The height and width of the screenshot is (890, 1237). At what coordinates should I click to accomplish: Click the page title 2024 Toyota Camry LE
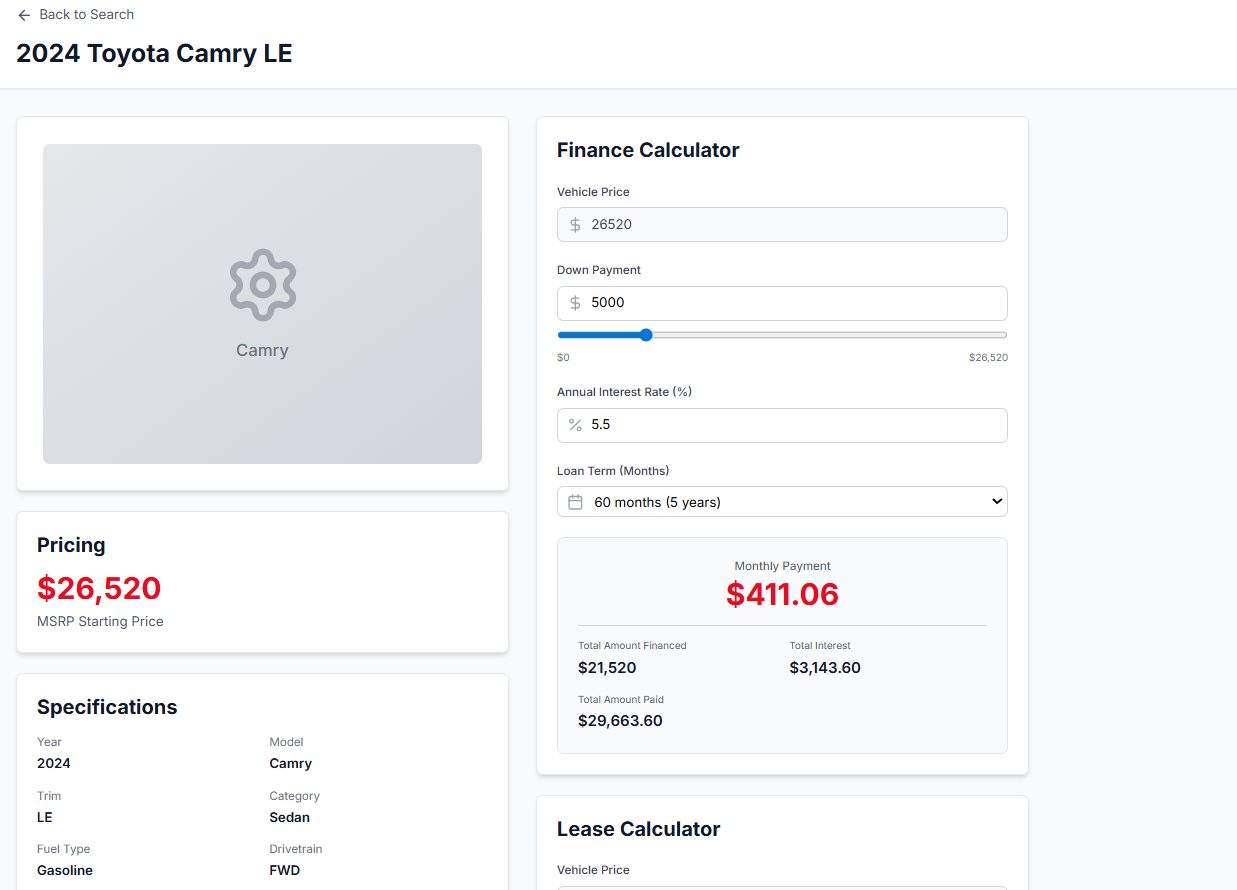154,54
